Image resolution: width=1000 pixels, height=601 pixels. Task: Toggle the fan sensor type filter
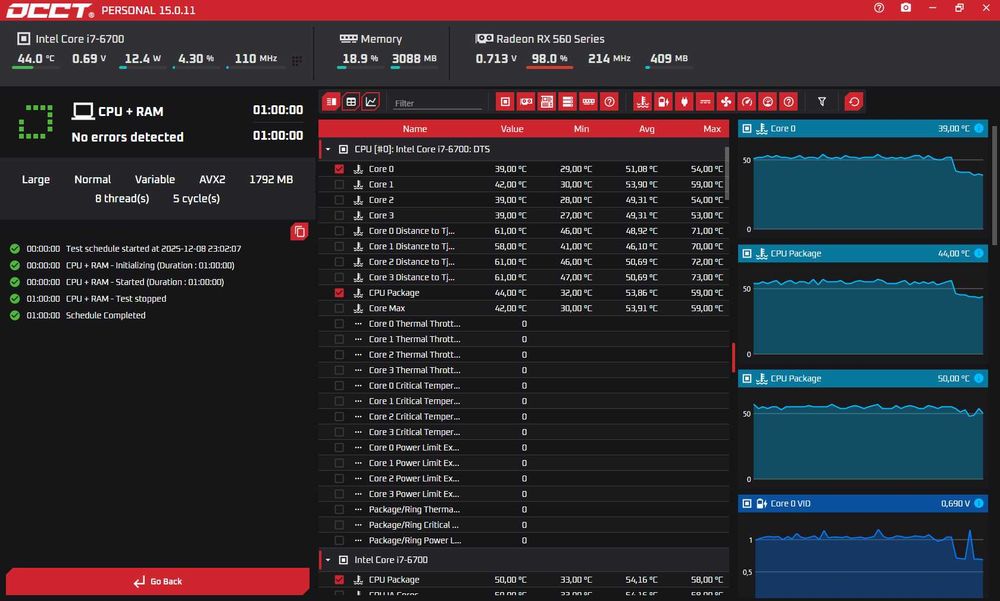(726, 101)
